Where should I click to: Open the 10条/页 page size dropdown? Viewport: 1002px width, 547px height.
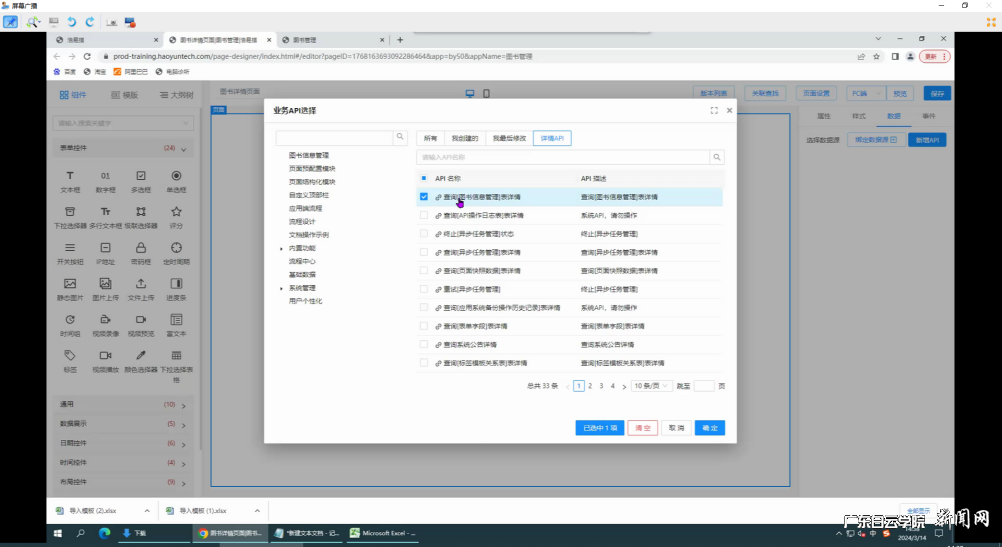coord(651,386)
